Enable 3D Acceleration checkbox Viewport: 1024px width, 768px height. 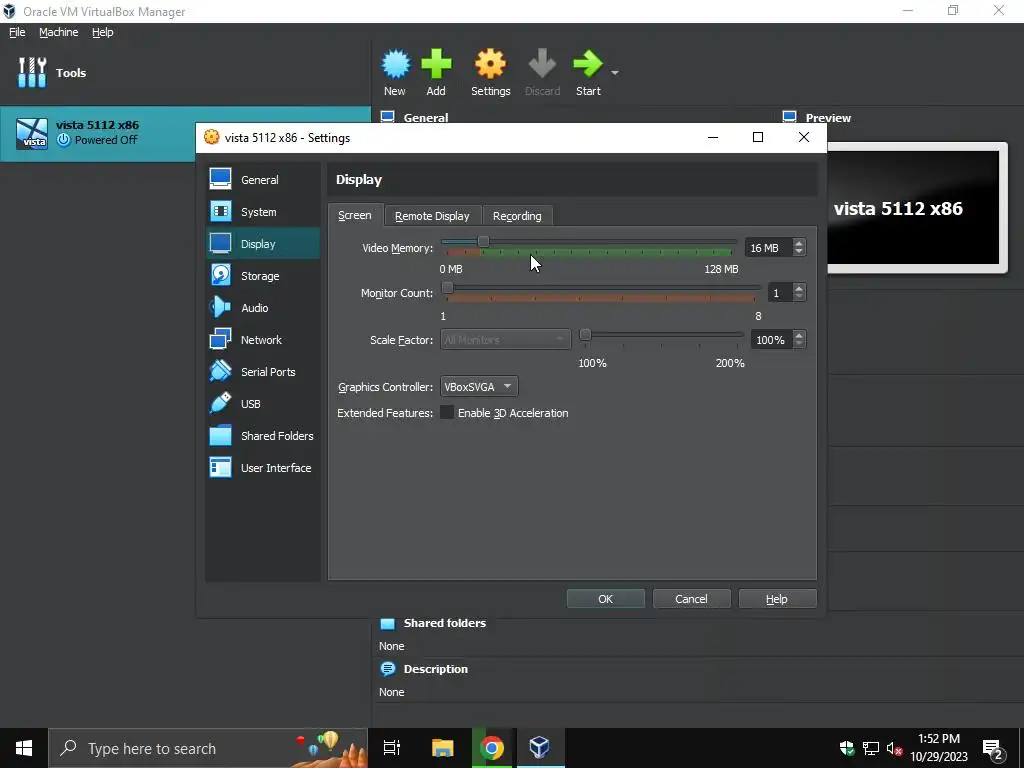[447, 413]
